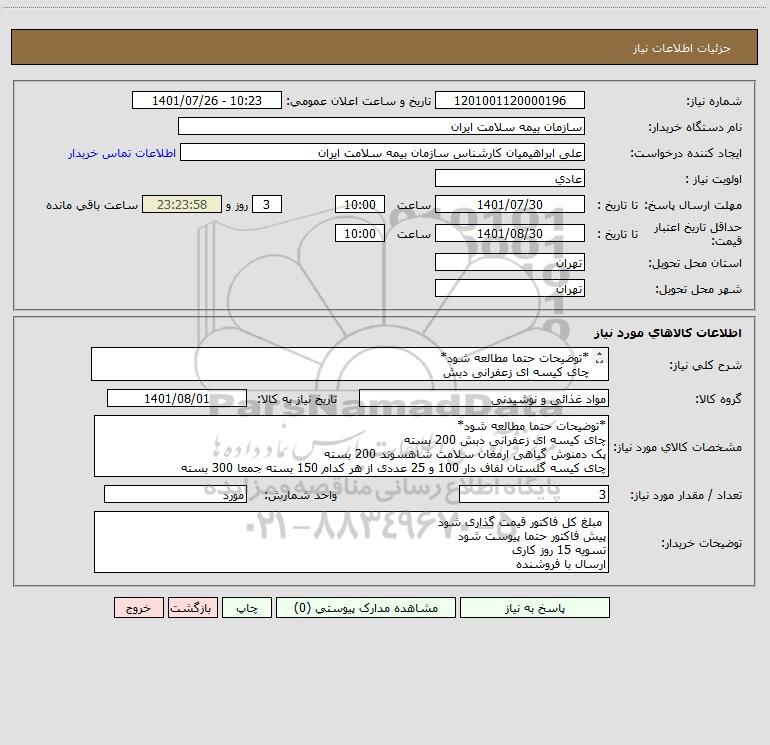Click the ساعت باقی مانده label

92,205
